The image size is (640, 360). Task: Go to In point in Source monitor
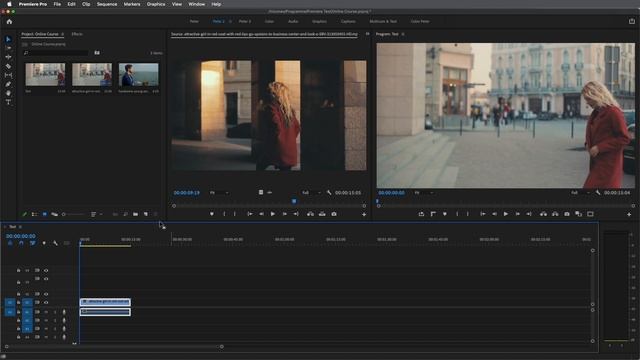point(250,214)
